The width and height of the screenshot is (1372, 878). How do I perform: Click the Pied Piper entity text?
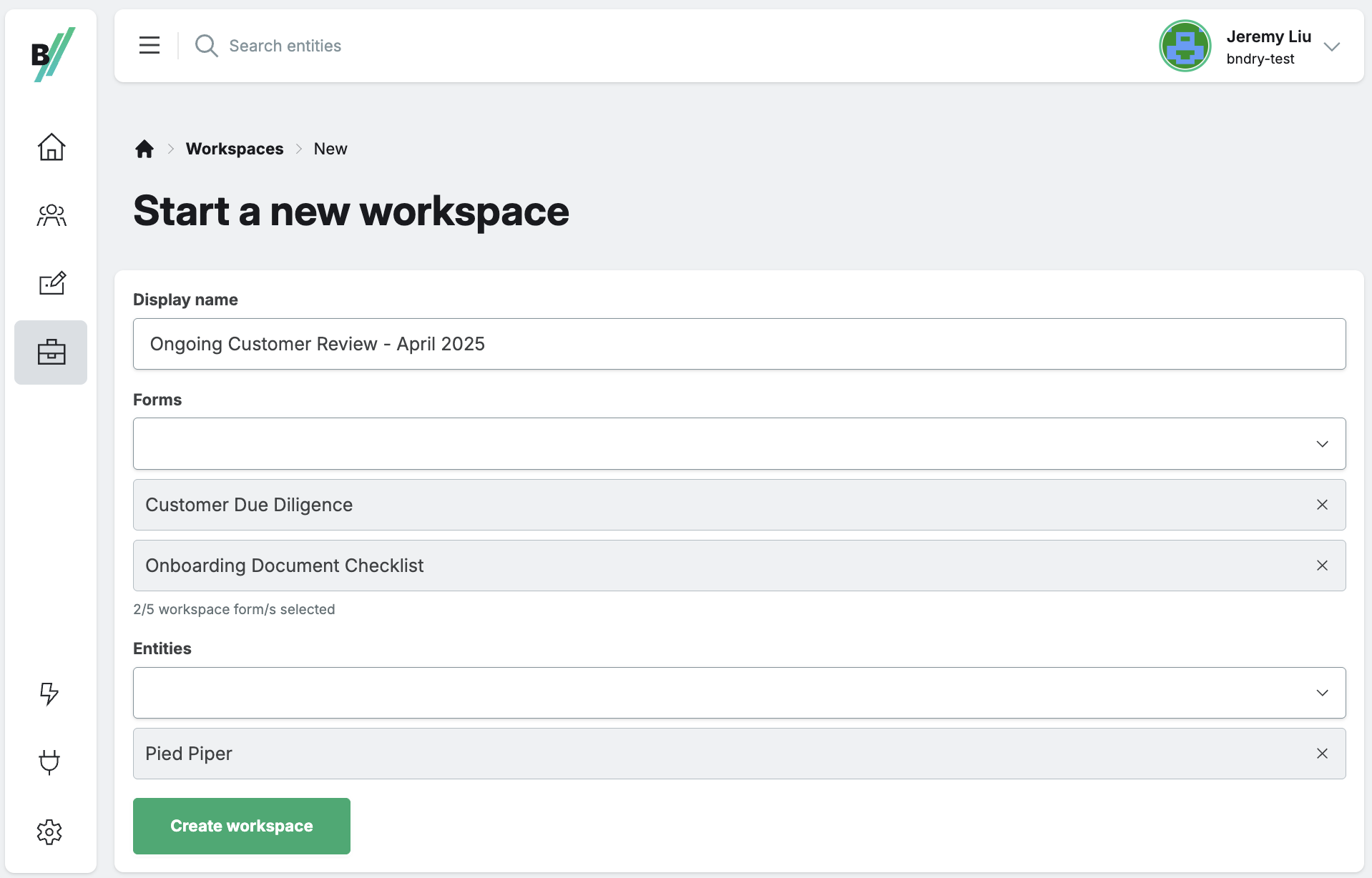[189, 754]
